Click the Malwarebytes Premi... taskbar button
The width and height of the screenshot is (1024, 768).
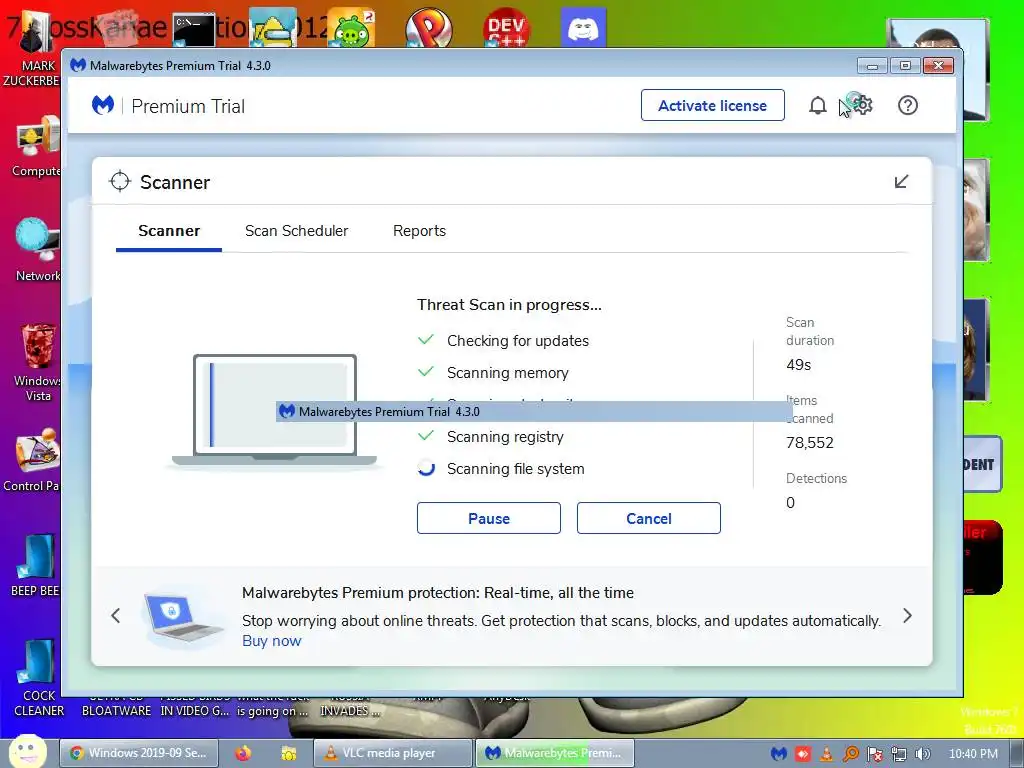(x=554, y=753)
